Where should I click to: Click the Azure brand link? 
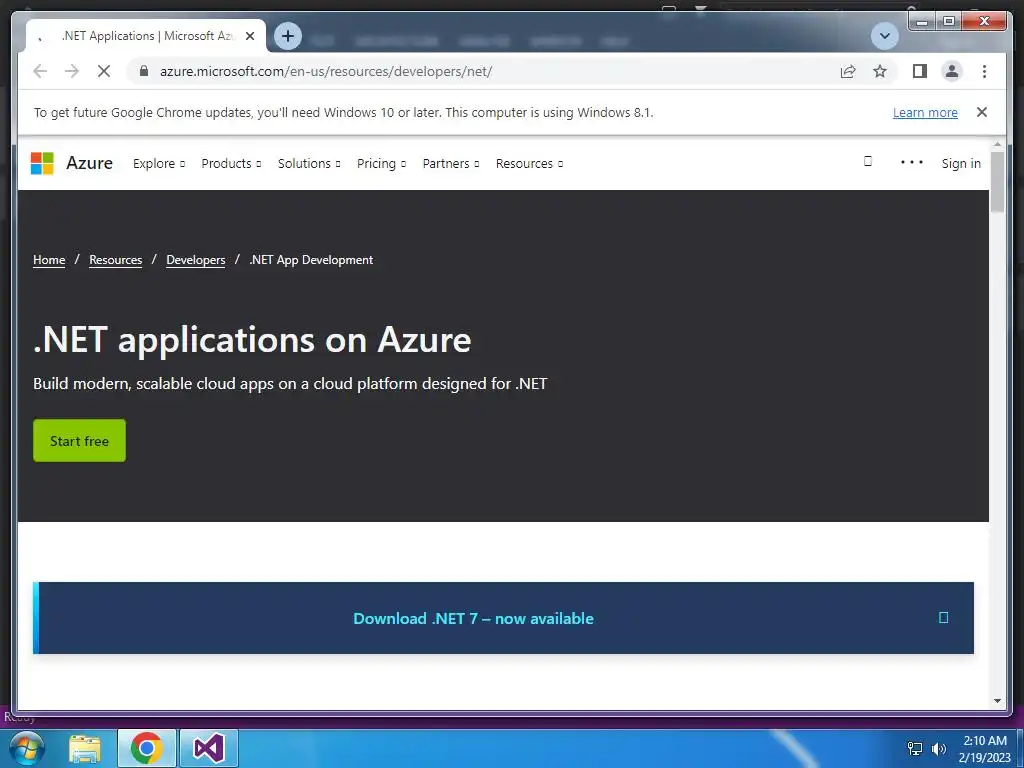coord(89,163)
